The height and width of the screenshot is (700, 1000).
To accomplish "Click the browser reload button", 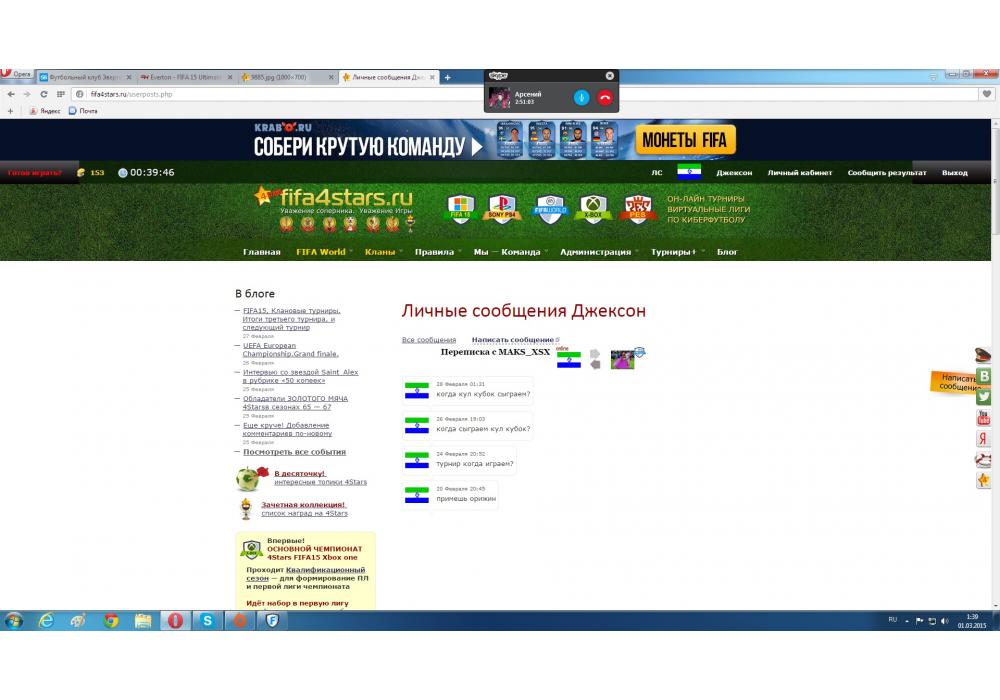I will [x=43, y=94].
